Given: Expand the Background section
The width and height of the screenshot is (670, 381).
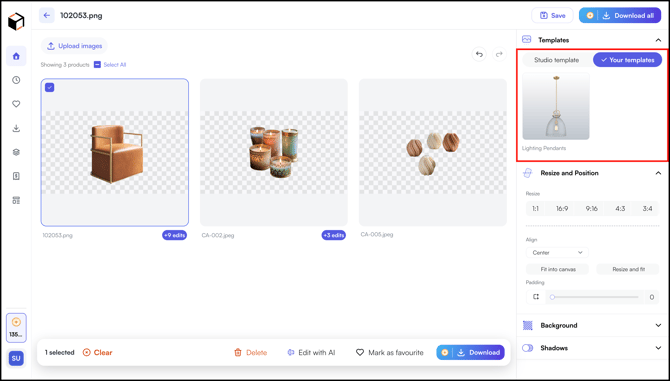Looking at the screenshot, I should (x=658, y=325).
